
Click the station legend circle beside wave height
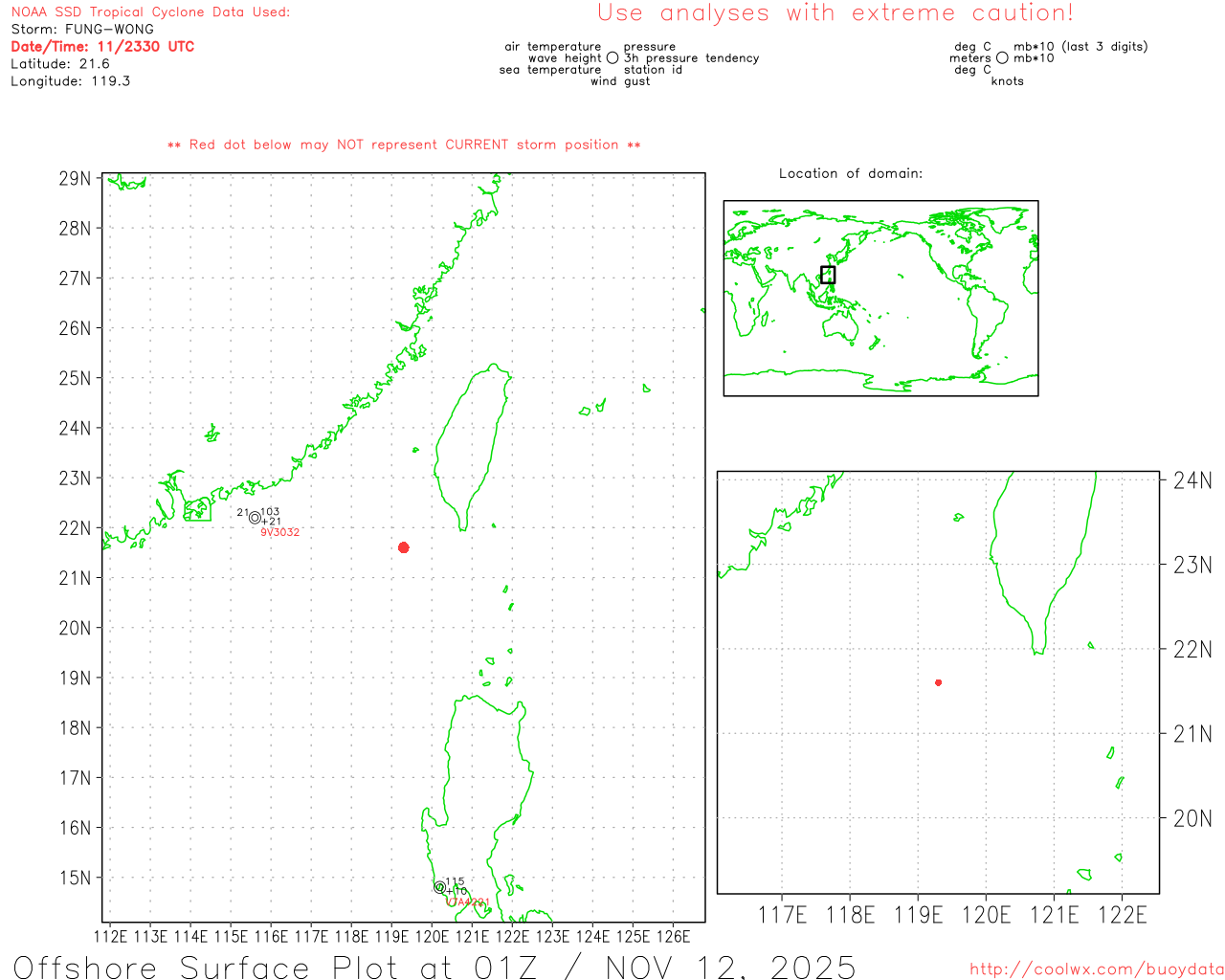(x=612, y=58)
